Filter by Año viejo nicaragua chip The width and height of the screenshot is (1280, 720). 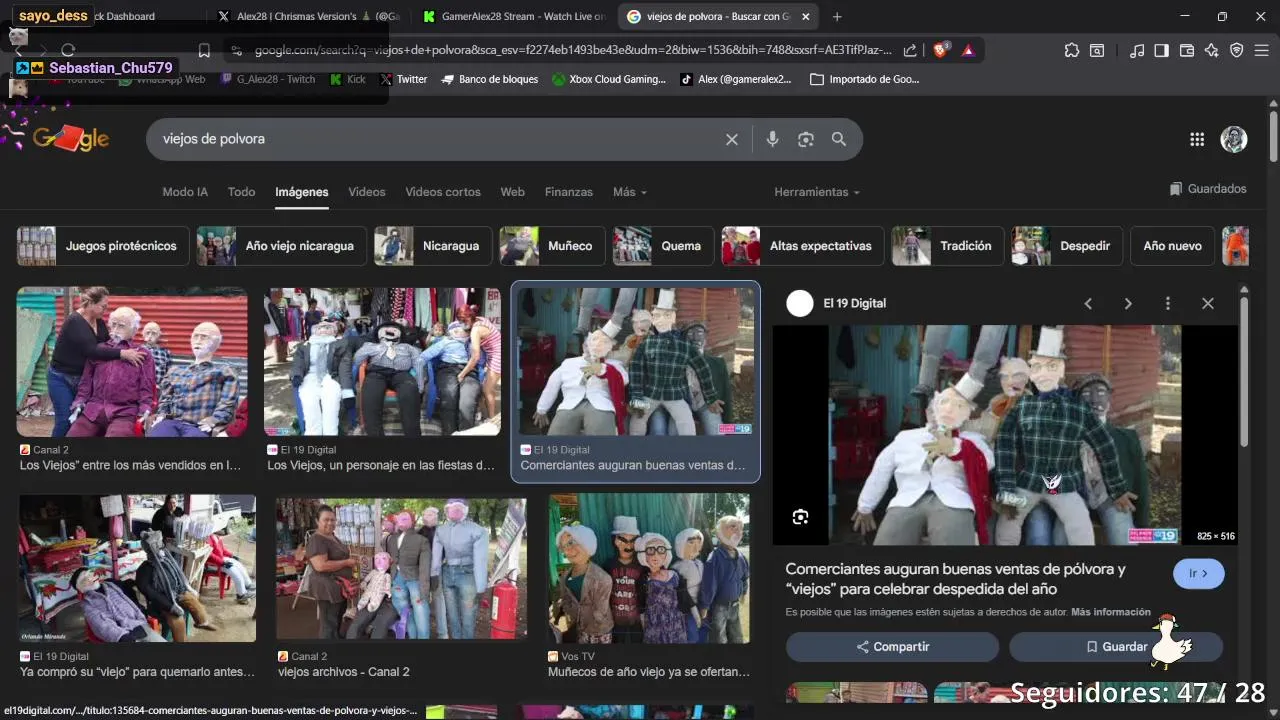pyautogui.click(x=281, y=246)
